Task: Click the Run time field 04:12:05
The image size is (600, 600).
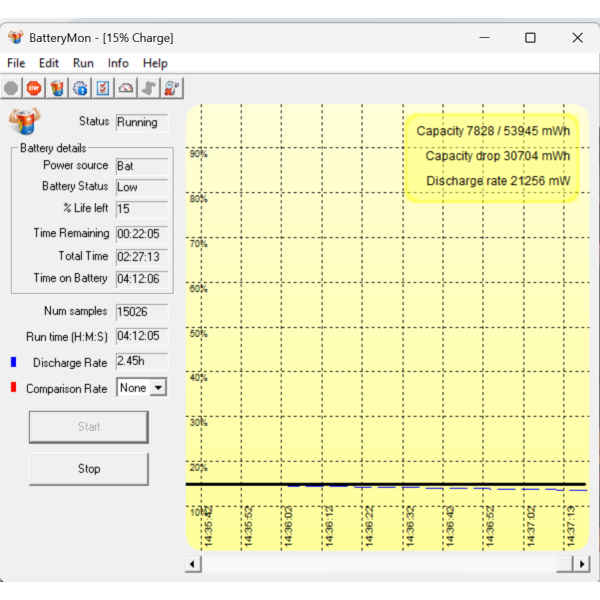Action: tap(142, 336)
